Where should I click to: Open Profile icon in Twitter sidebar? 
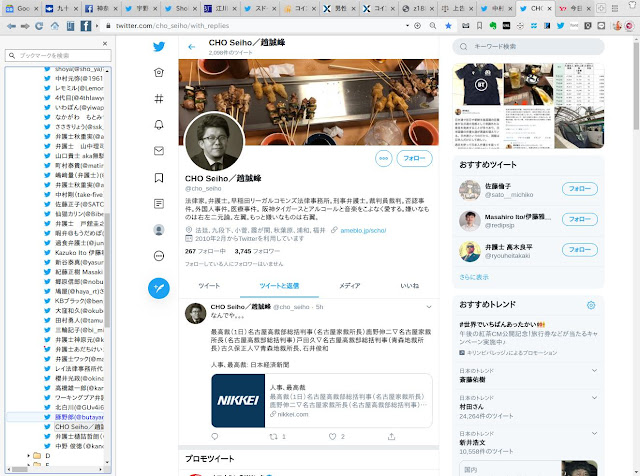click(x=159, y=230)
